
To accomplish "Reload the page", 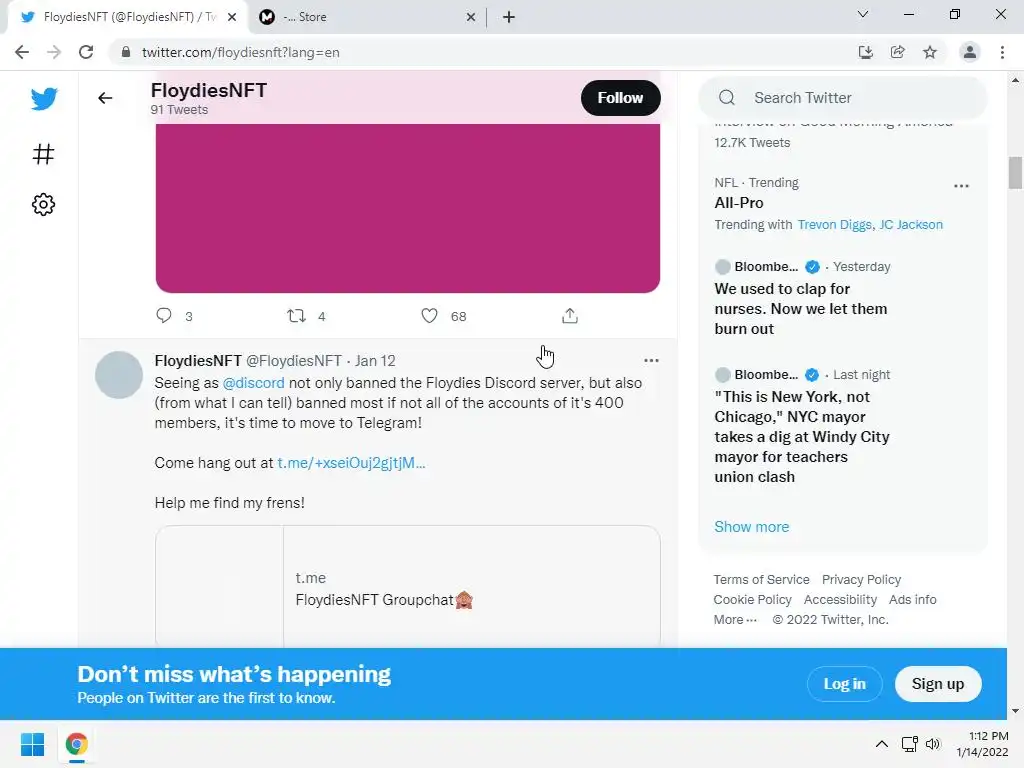I will 86,52.
